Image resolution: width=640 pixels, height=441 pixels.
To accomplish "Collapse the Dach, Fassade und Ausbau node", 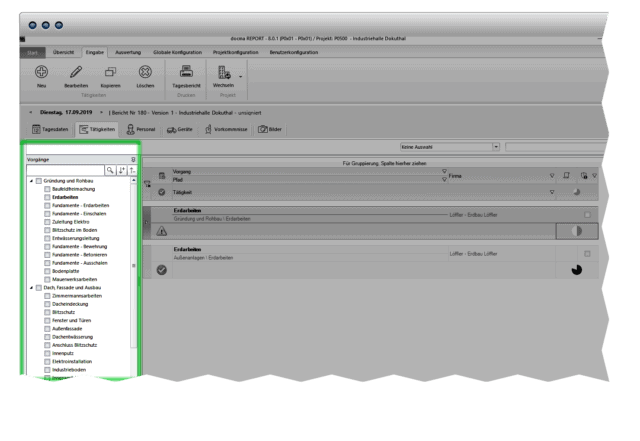I will [x=31, y=288].
